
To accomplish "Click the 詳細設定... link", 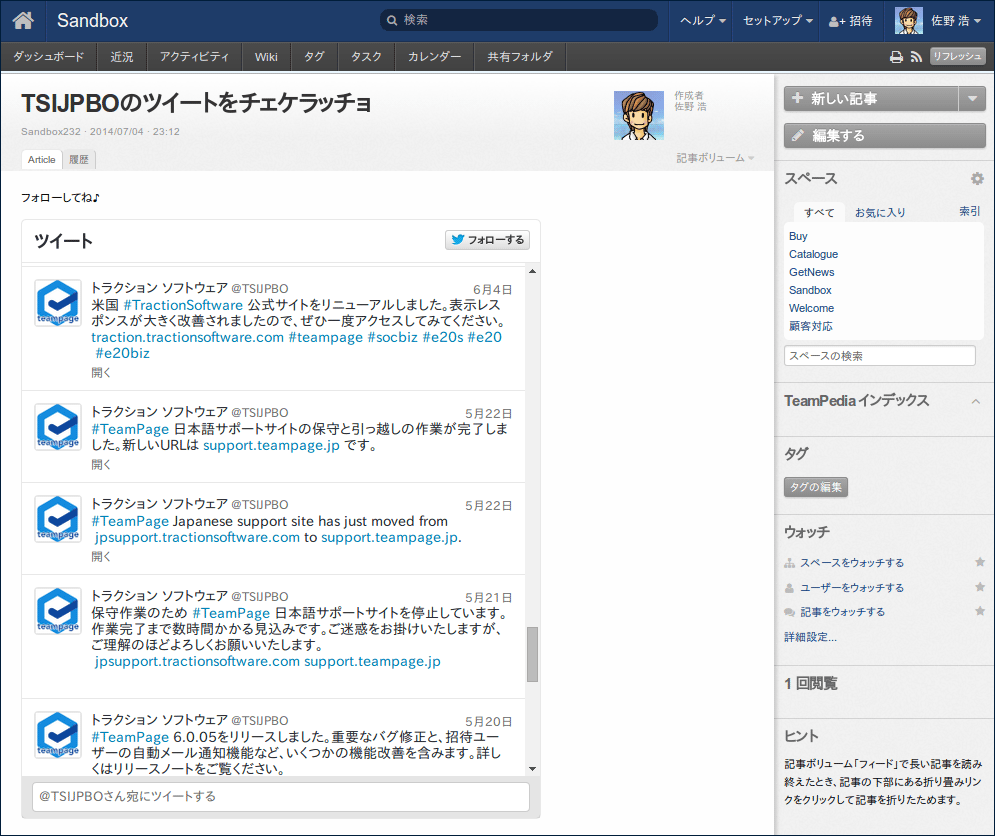I will [x=810, y=637].
